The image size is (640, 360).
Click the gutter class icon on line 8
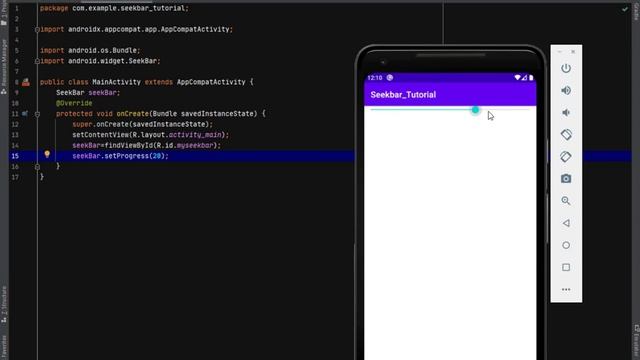26,82
